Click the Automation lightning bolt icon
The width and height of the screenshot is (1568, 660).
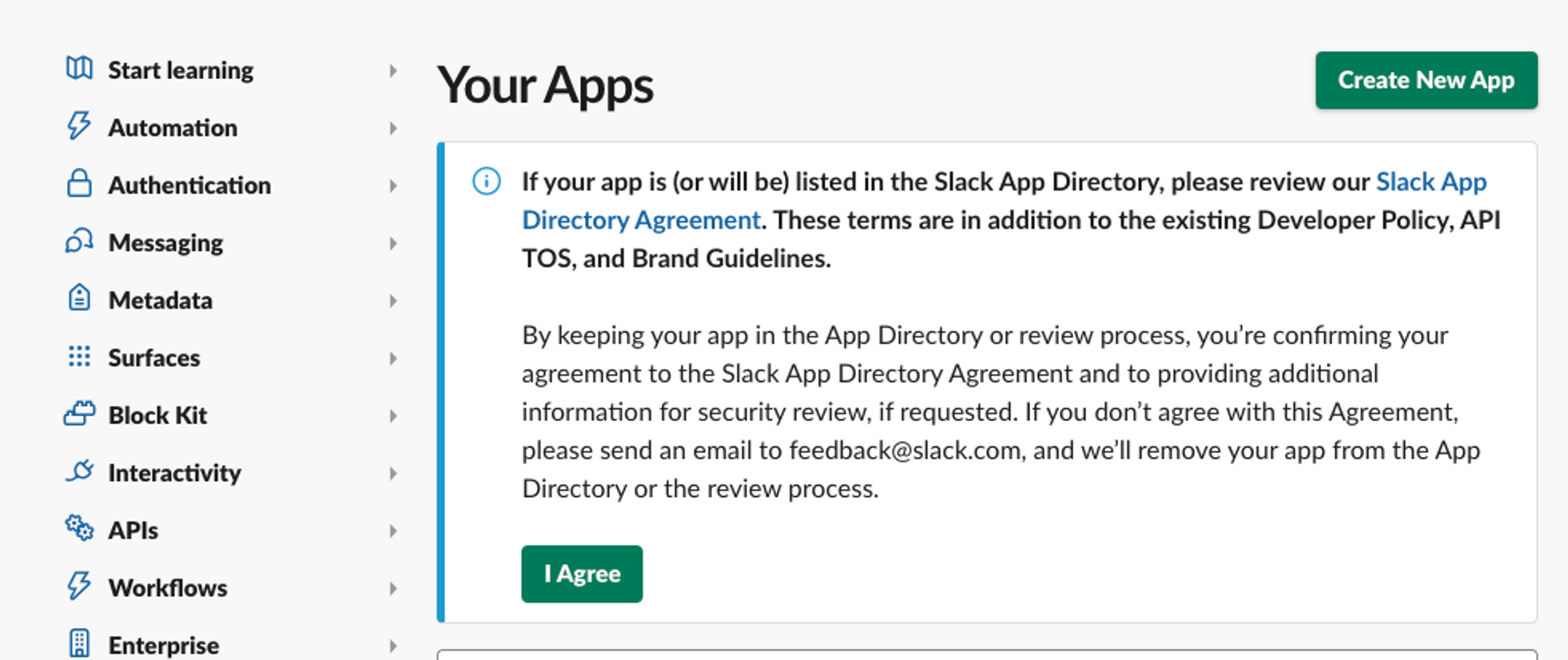[79, 126]
